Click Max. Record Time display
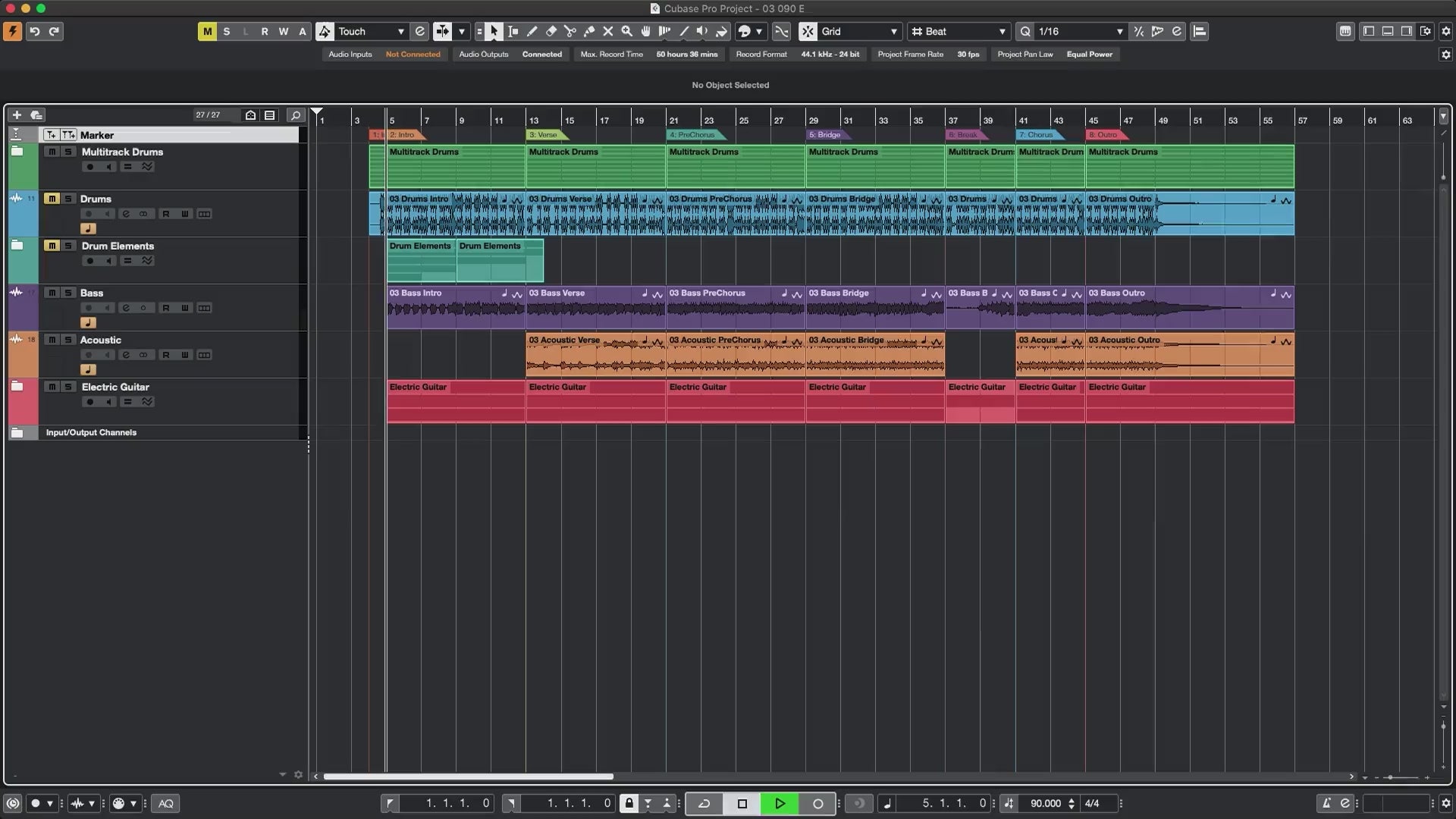1456x819 pixels. [x=648, y=54]
